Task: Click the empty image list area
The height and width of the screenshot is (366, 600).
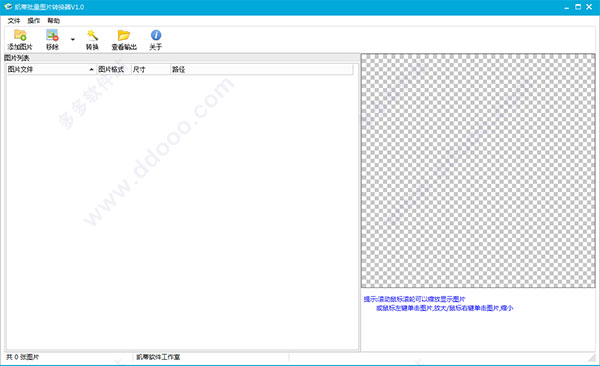Action: (x=182, y=212)
